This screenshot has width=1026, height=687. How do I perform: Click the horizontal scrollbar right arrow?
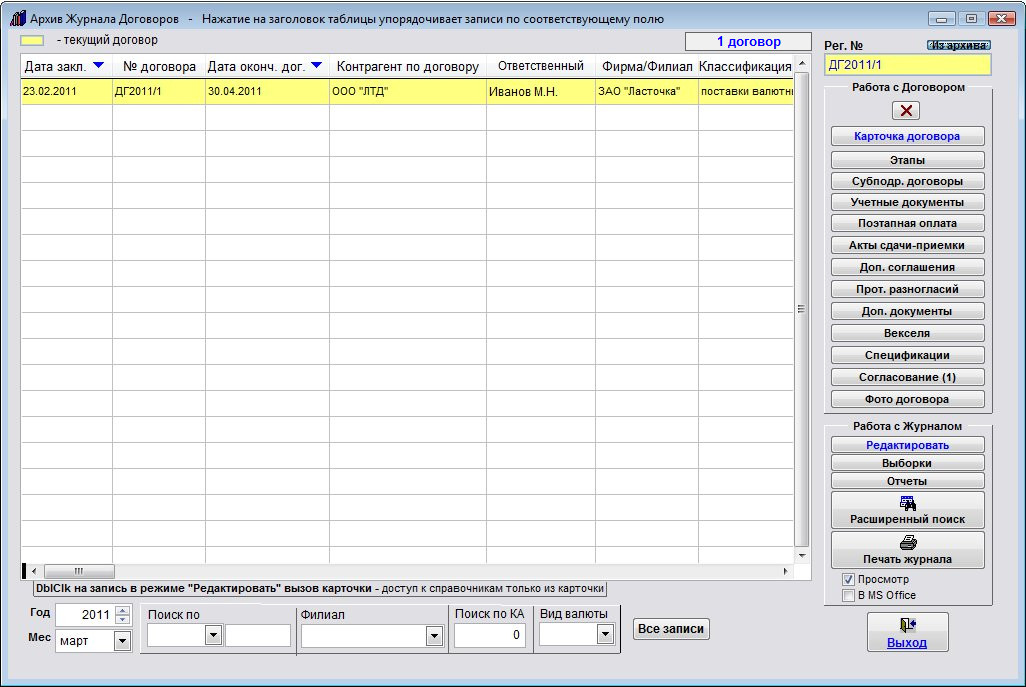(x=785, y=571)
